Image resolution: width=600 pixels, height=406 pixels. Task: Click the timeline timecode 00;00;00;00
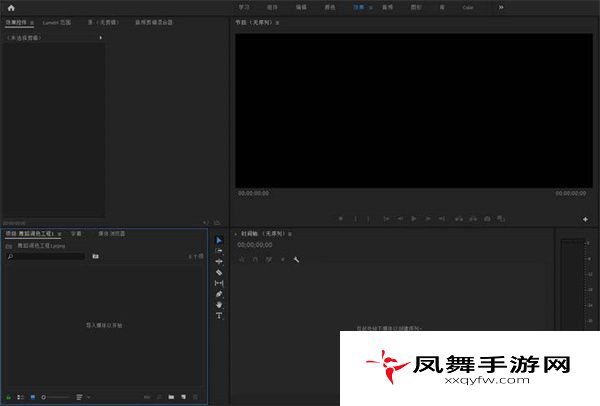[x=255, y=245]
